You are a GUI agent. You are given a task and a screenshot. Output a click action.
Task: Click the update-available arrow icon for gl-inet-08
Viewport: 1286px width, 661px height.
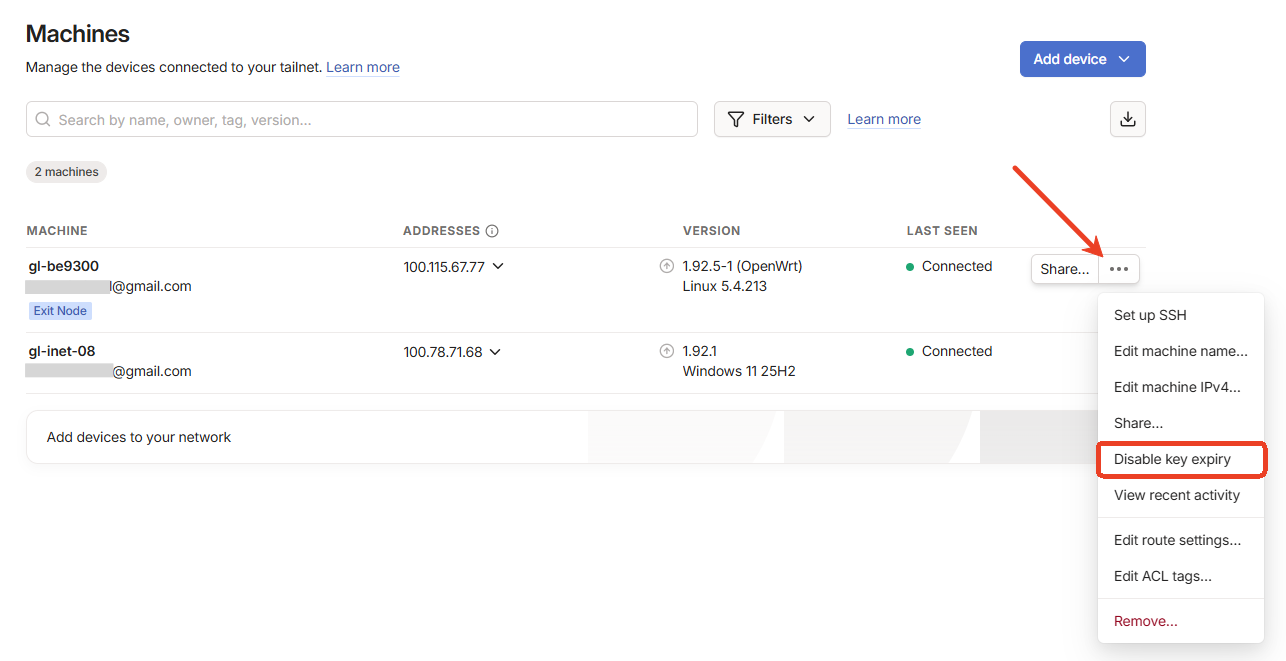pyautogui.click(x=667, y=351)
